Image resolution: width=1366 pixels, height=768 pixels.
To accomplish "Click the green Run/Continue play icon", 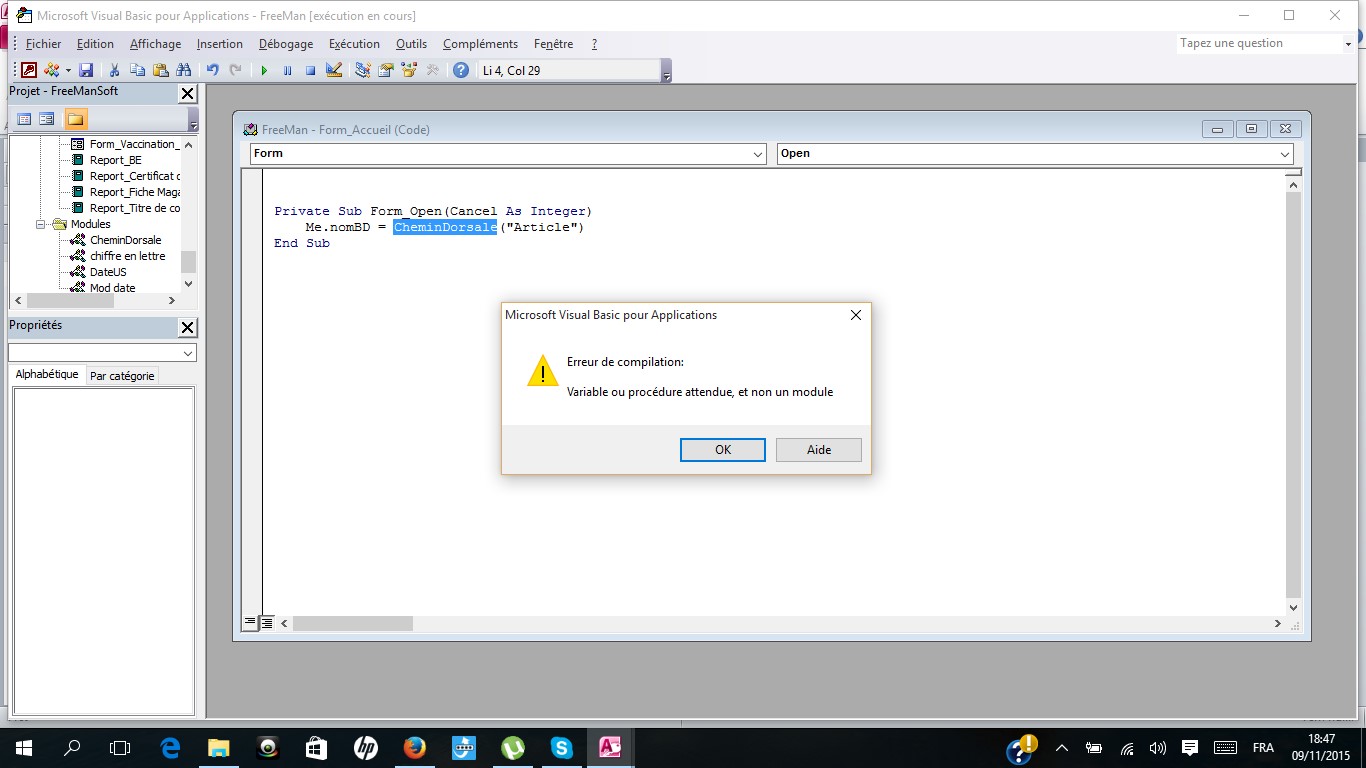I will click(x=264, y=70).
